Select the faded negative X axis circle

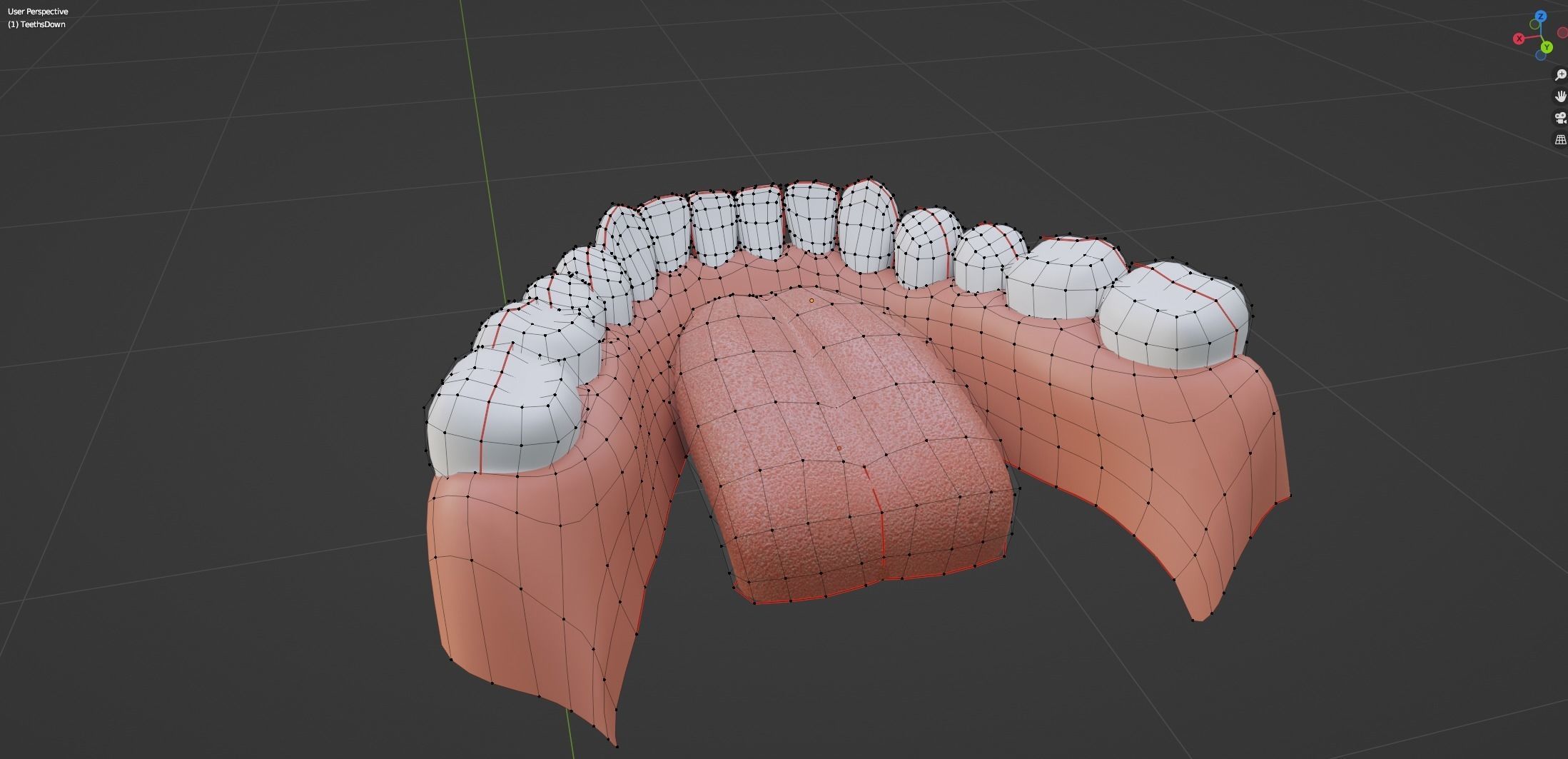[x=1562, y=33]
